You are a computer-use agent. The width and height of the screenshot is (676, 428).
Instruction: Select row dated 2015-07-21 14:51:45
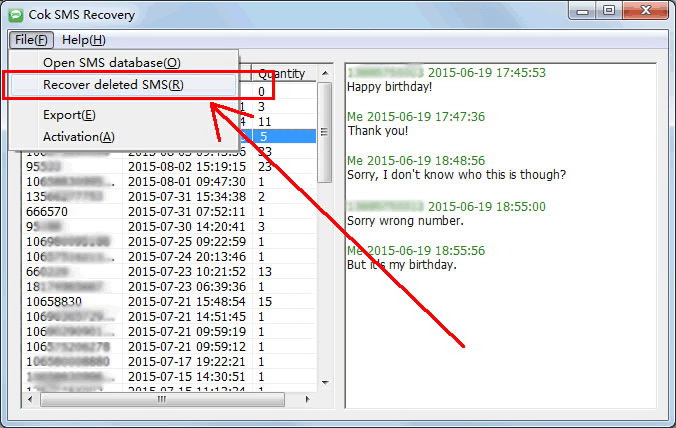[x=170, y=317]
